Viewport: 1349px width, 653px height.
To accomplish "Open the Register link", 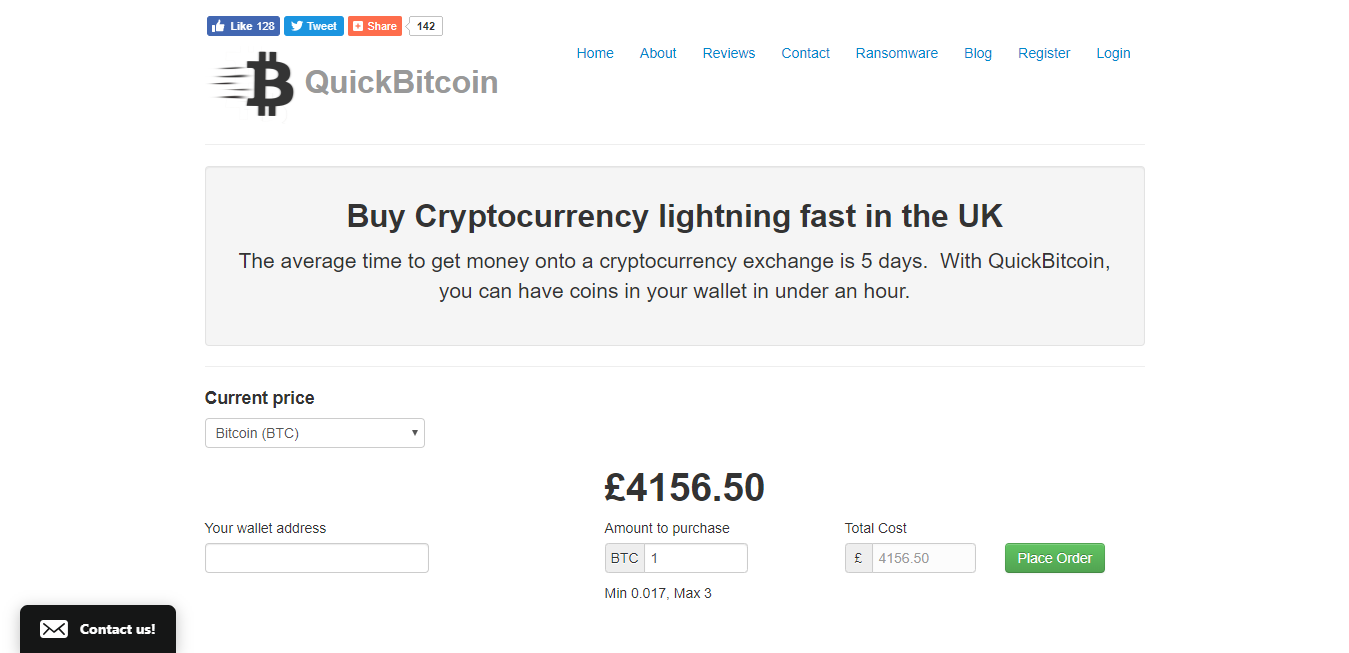I will point(1044,53).
